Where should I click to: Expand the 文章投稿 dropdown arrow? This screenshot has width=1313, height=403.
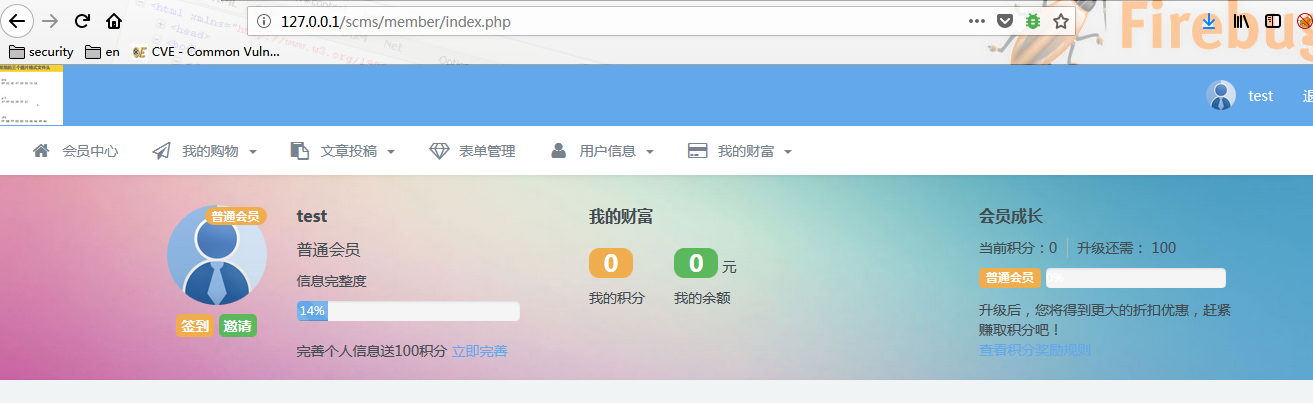click(391, 152)
